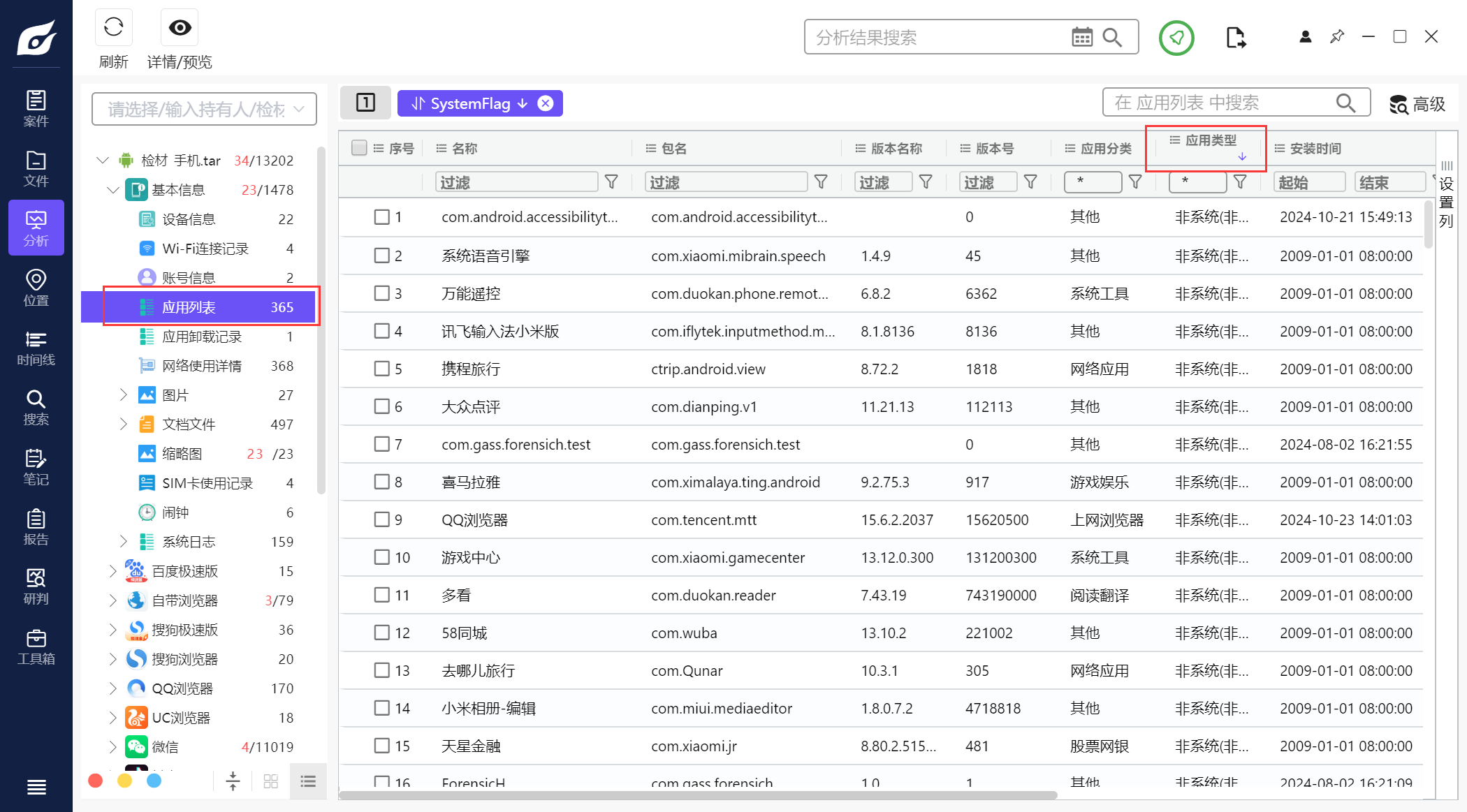Check the 携程旅行 row checkbox
Screen dimensions: 1467x812
[381, 369]
